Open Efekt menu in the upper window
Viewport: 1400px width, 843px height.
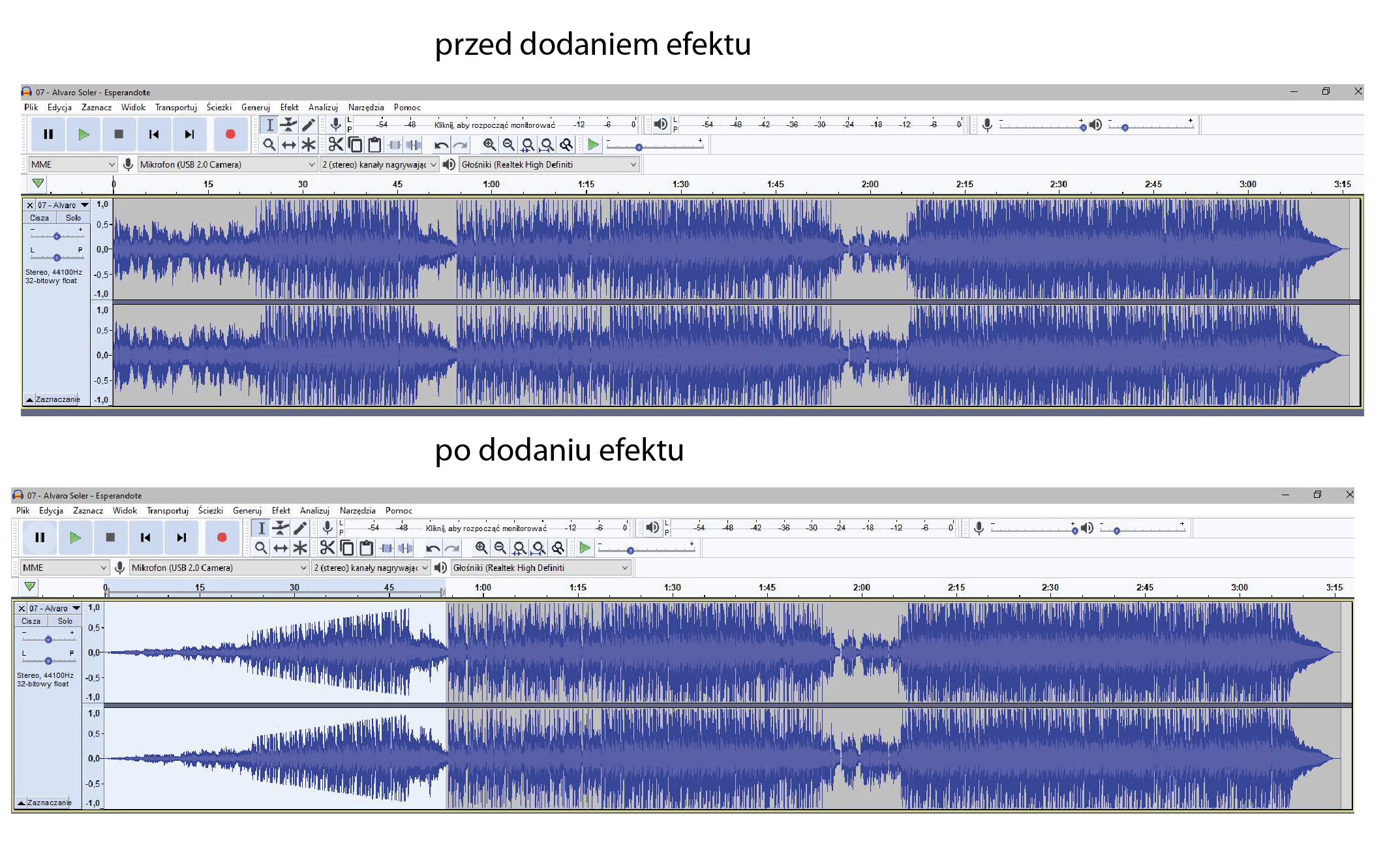(x=289, y=108)
